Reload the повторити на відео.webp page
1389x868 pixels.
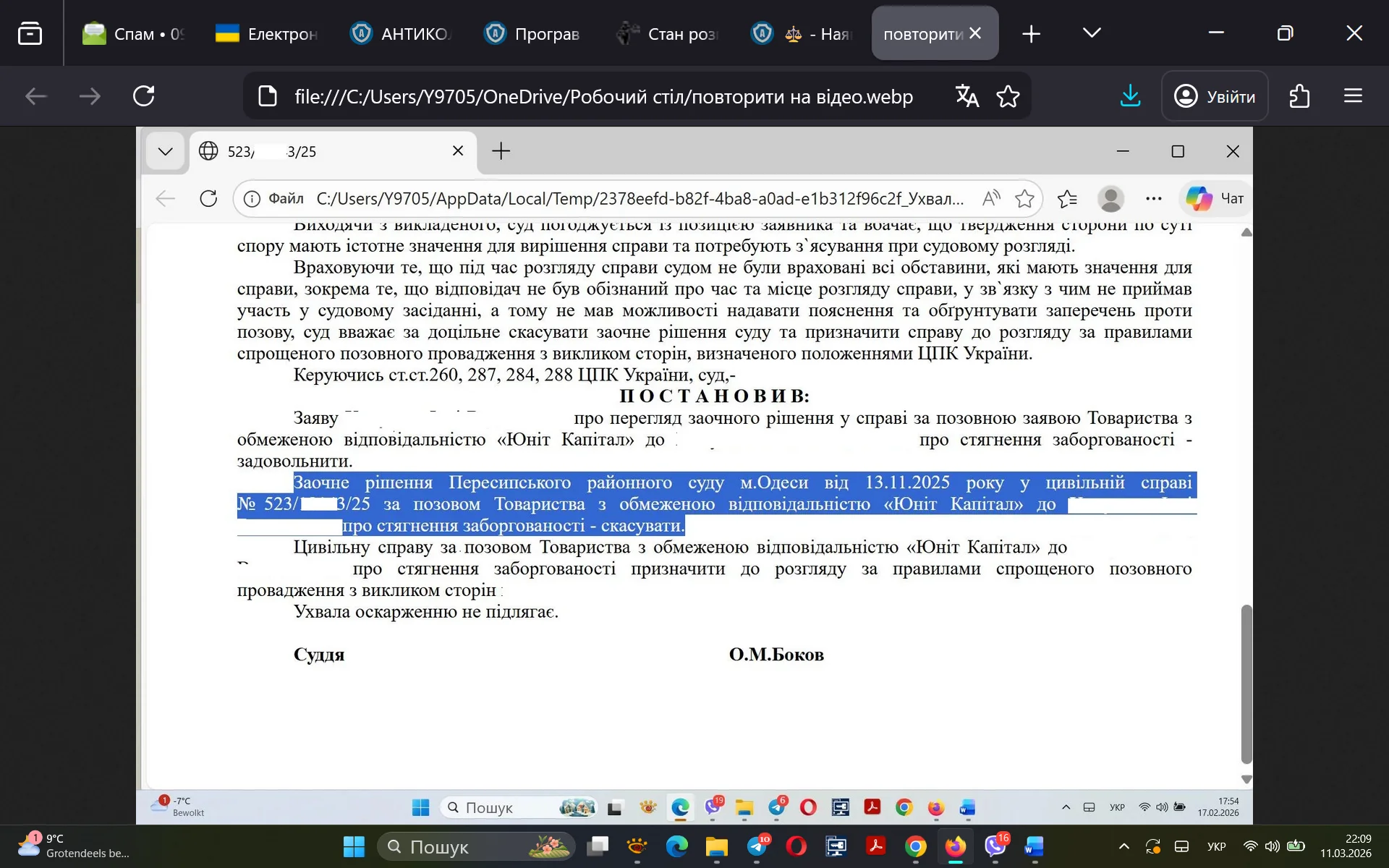pos(144,96)
